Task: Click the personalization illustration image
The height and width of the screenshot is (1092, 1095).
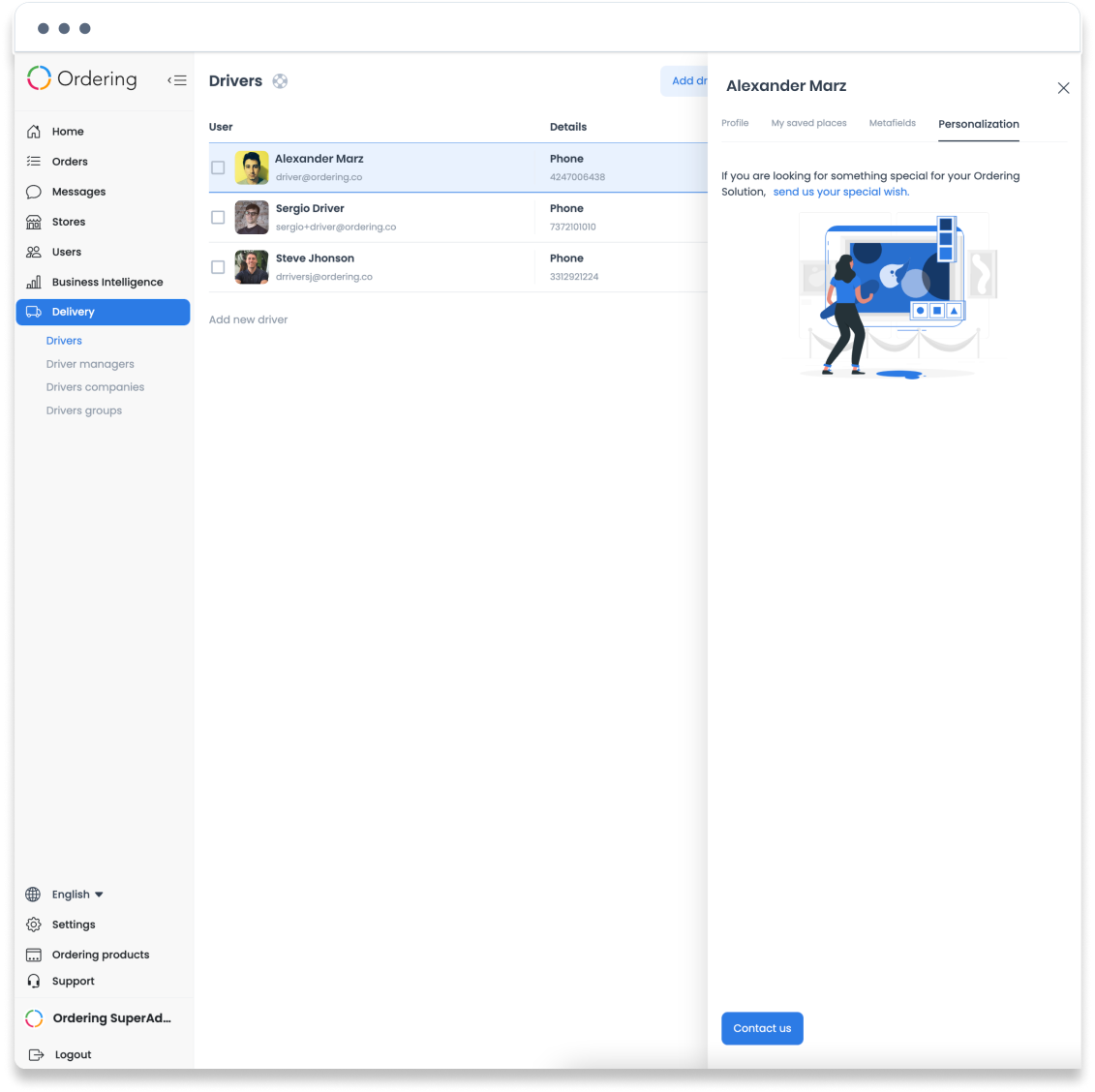Action: click(x=898, y=296)
